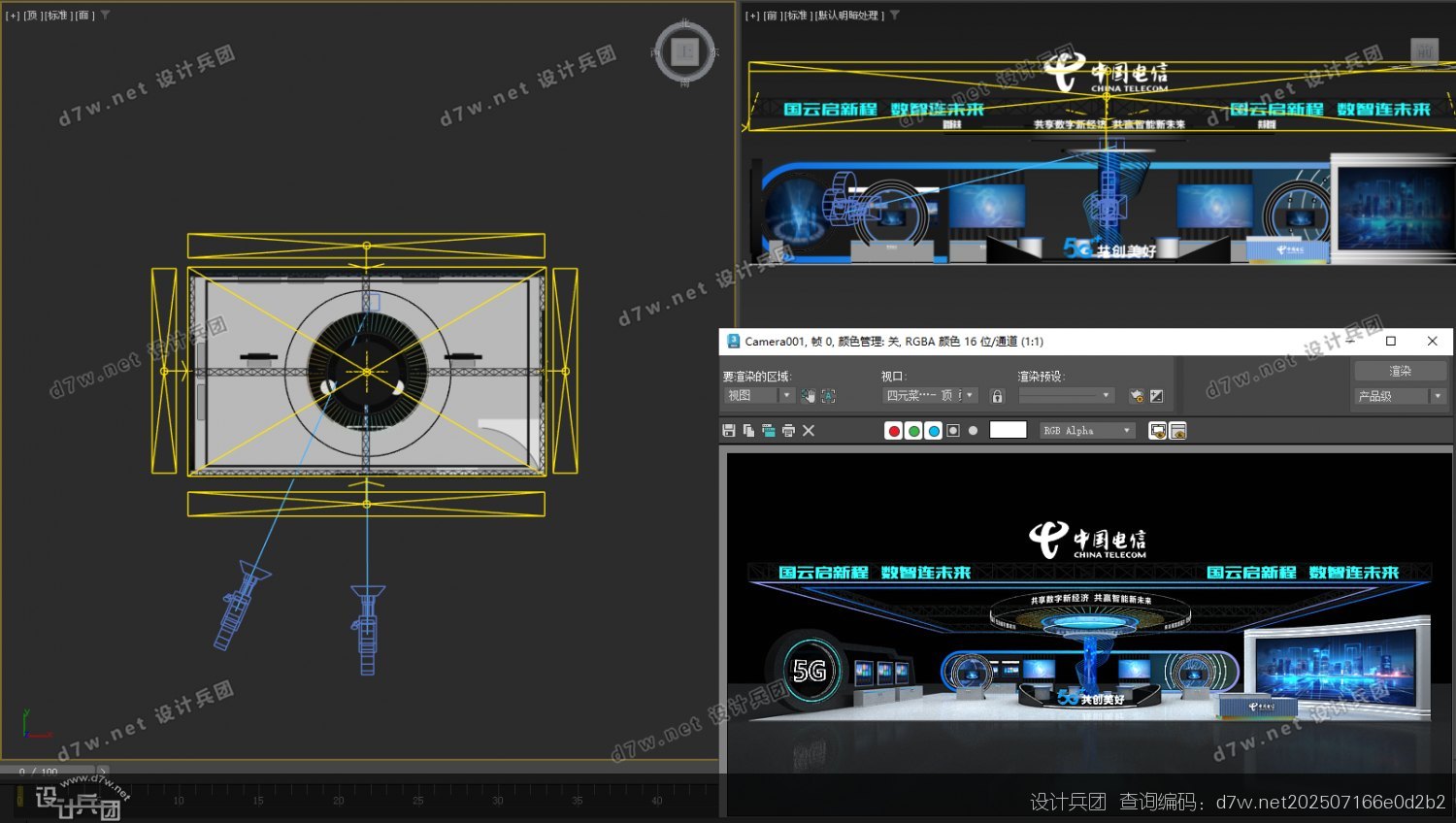
Task: Open the render preset dropdown
Action: point(1066,396)
